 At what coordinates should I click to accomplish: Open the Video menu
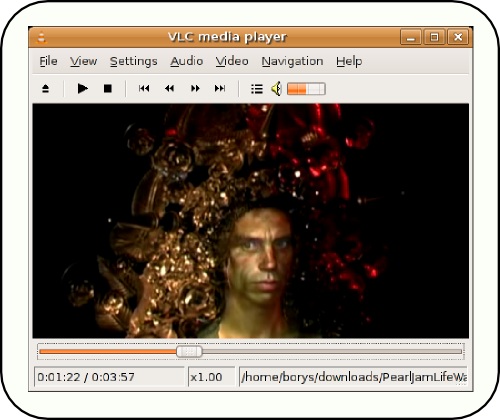click(232, 61)
